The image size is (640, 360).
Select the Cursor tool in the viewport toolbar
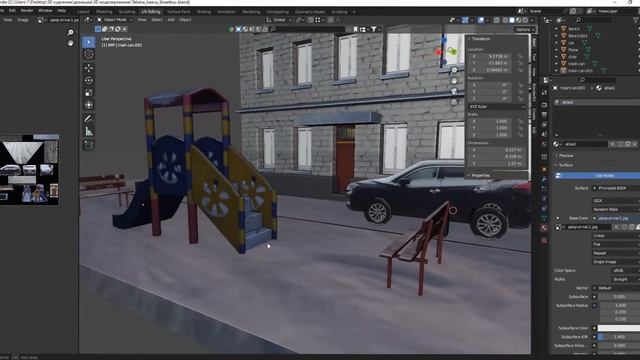89,54
